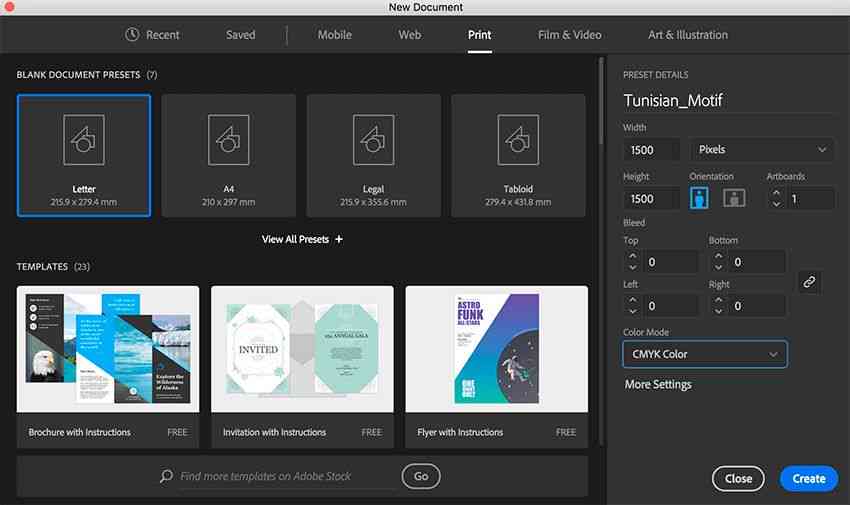Select the Print tab

click(x=480, y=35)
